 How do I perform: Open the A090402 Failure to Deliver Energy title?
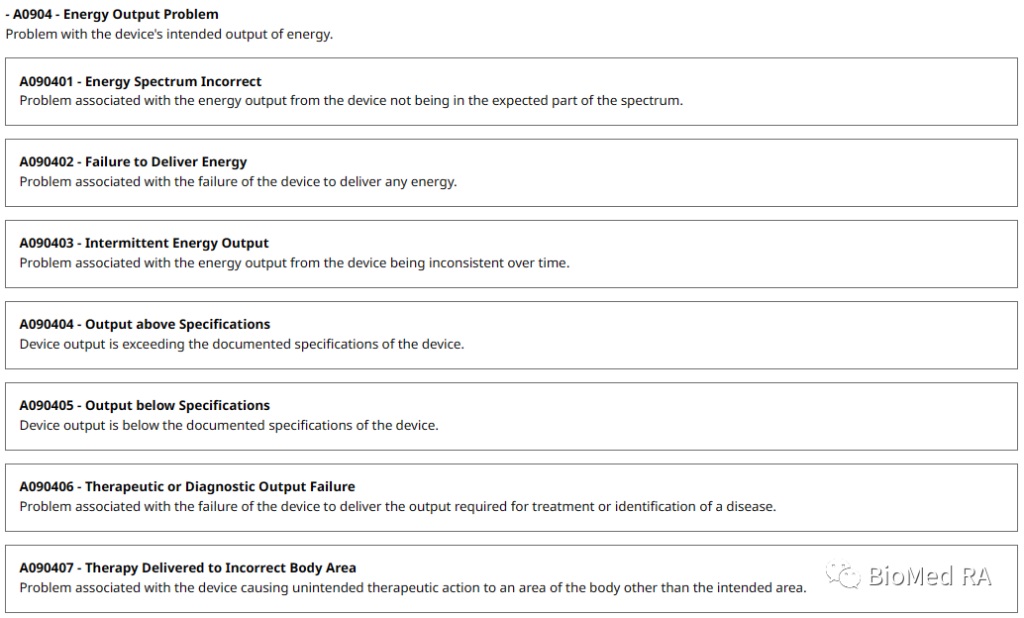(x=133, y=162)
